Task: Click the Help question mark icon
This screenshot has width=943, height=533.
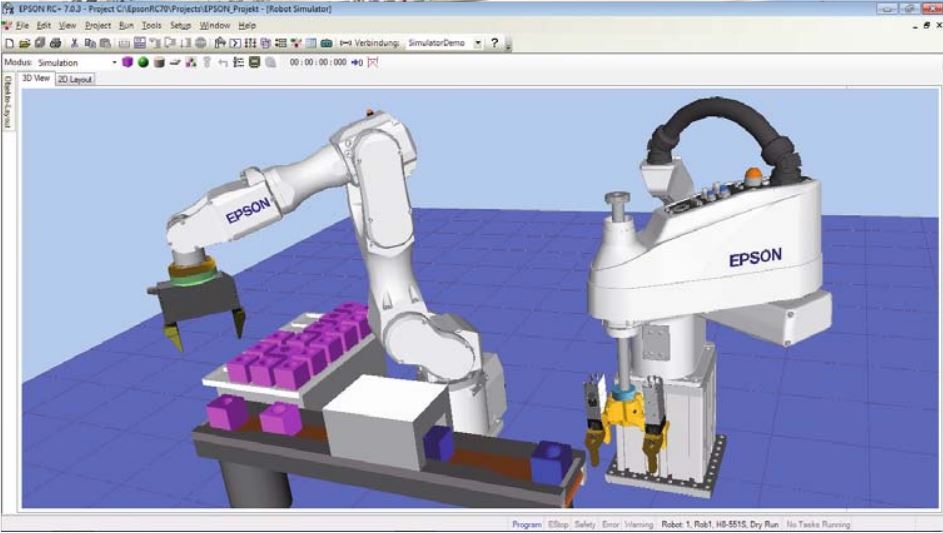Action: 494,44
